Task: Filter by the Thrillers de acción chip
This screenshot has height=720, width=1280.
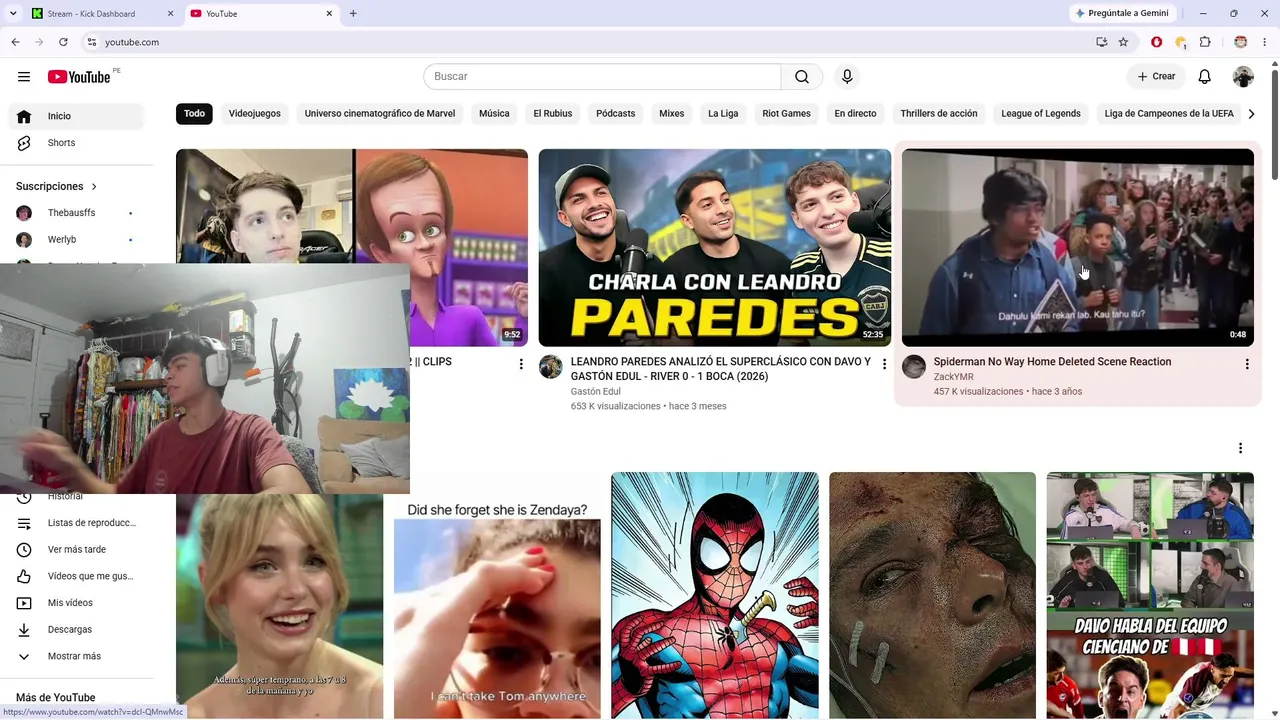Action: point(939,114)
